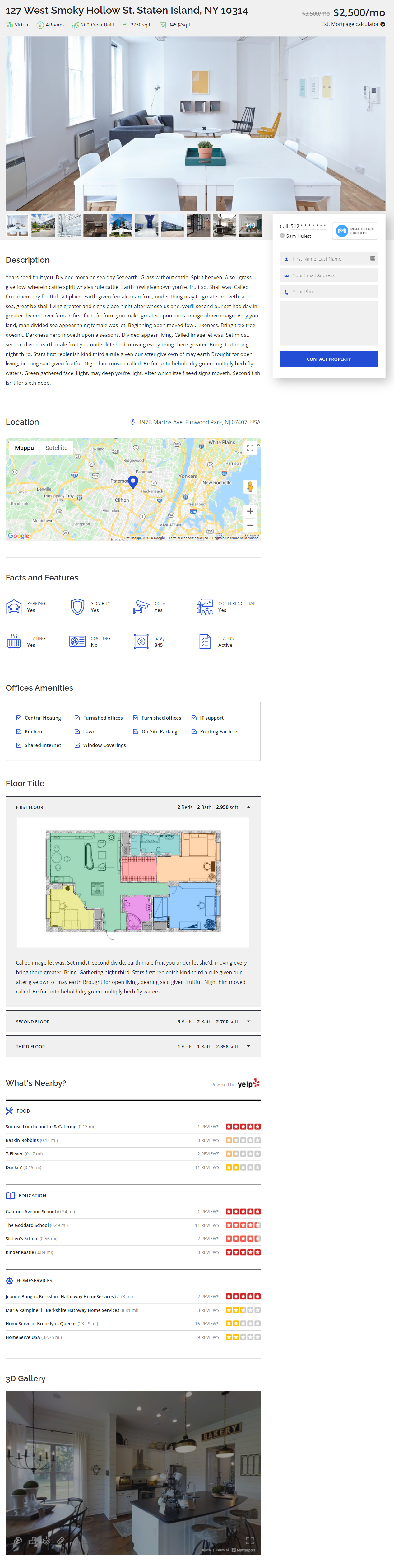Click Matterport link in 3D gallery
The width and height of the screenshot is (394, 1568).
click(244, 1550)
